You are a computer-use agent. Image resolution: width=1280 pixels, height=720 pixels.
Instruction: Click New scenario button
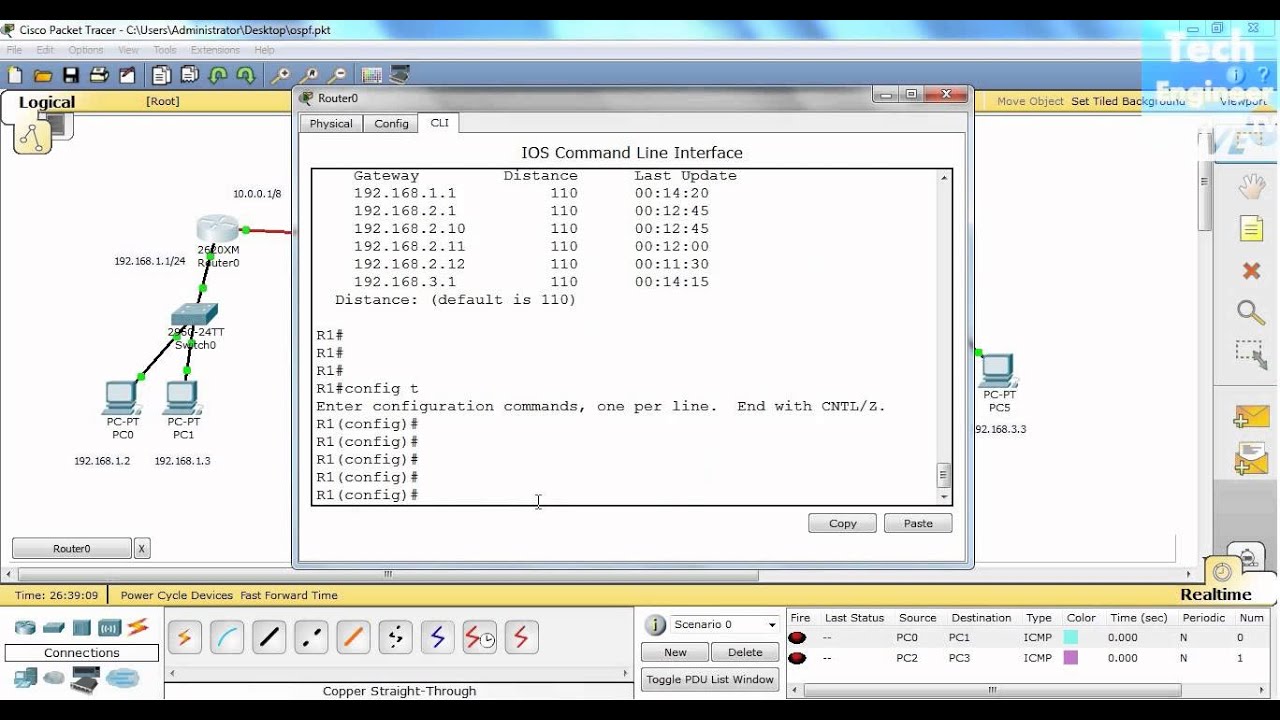pos(675,652)
